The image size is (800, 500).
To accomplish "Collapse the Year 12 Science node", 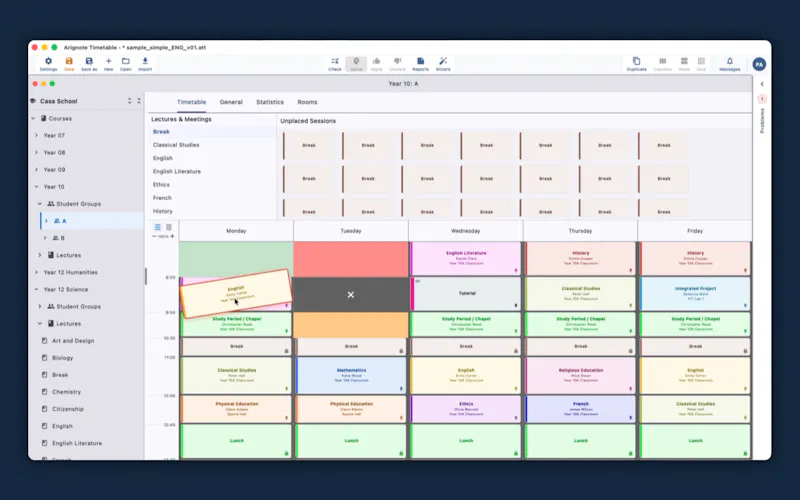I will (x=36, y=289).
